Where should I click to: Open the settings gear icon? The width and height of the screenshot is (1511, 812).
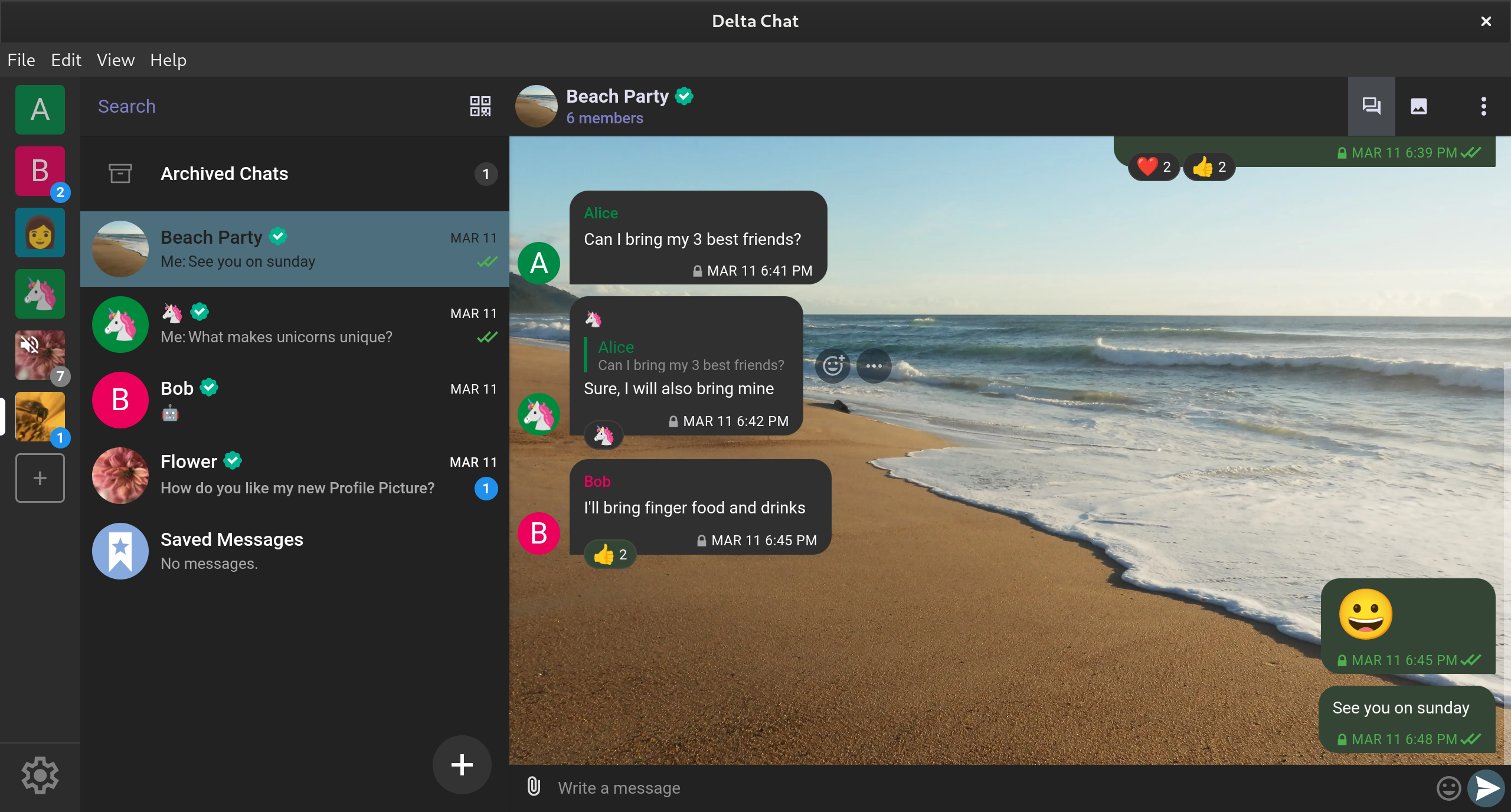coord(40,775)
